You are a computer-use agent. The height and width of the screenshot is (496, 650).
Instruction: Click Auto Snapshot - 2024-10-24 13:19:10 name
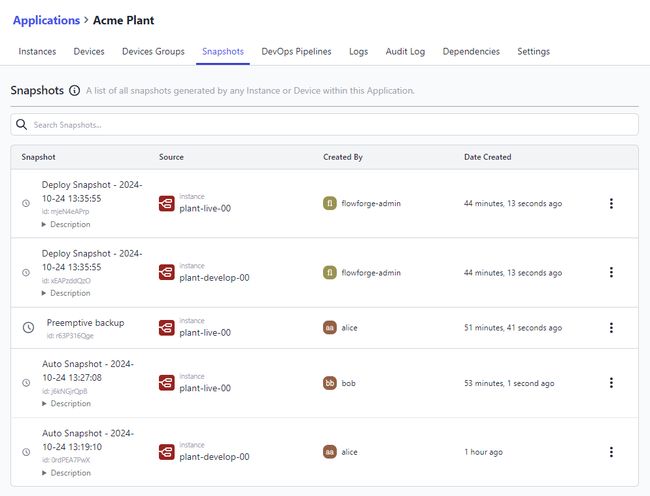[88, 440]
